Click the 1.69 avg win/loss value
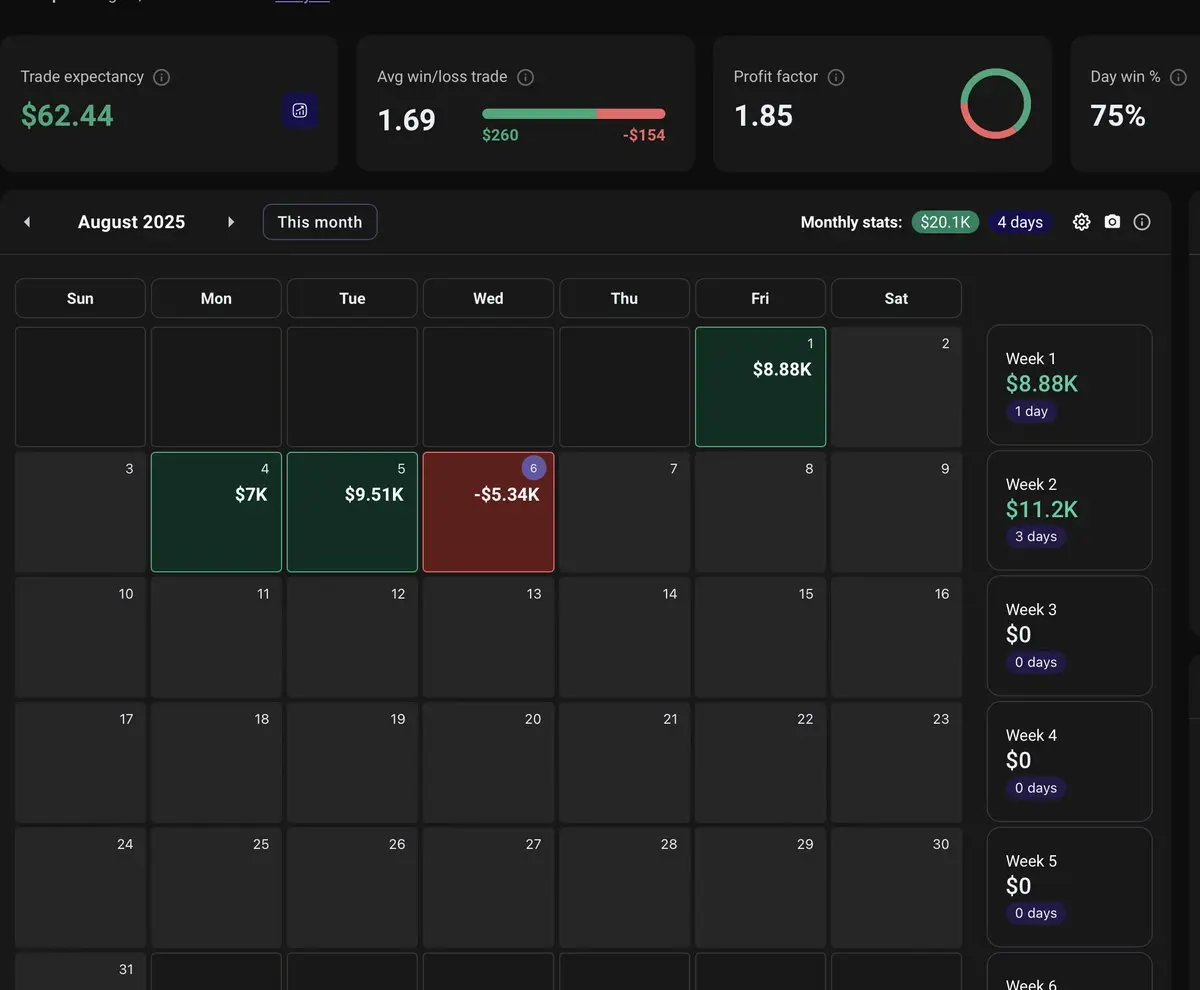The width and height of the screenshot is (1200, 990). 406,120
